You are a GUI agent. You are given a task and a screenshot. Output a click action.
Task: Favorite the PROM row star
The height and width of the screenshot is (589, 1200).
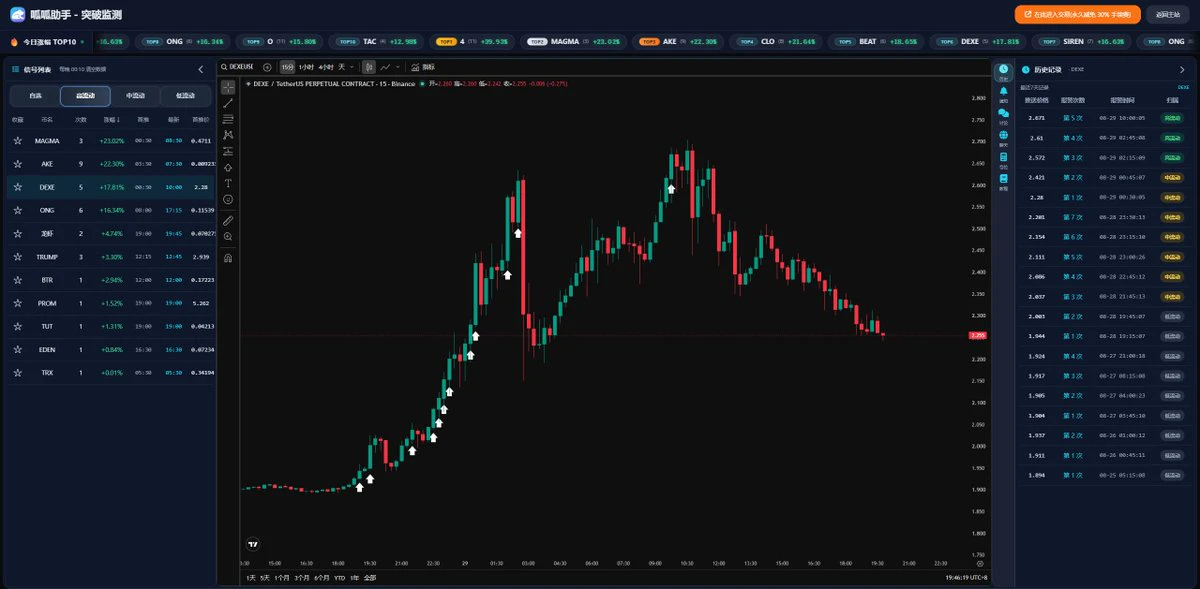tap(17, 303)
